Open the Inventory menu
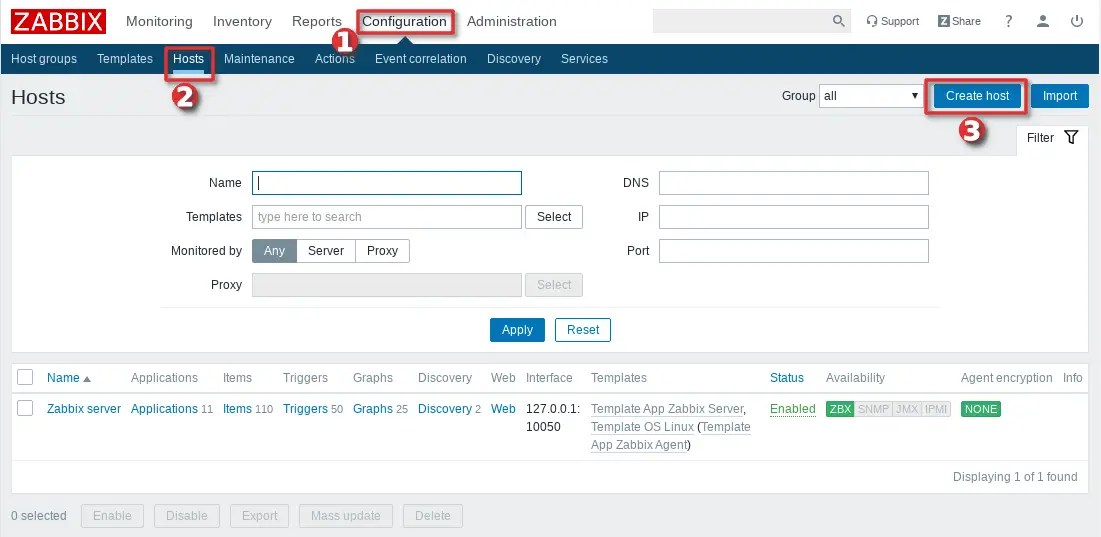 (x=242, y=22)
